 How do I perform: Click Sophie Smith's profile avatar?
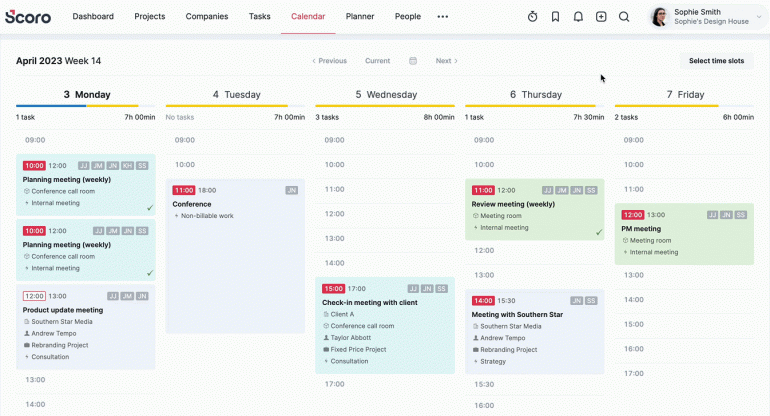(x=660, y=17)
